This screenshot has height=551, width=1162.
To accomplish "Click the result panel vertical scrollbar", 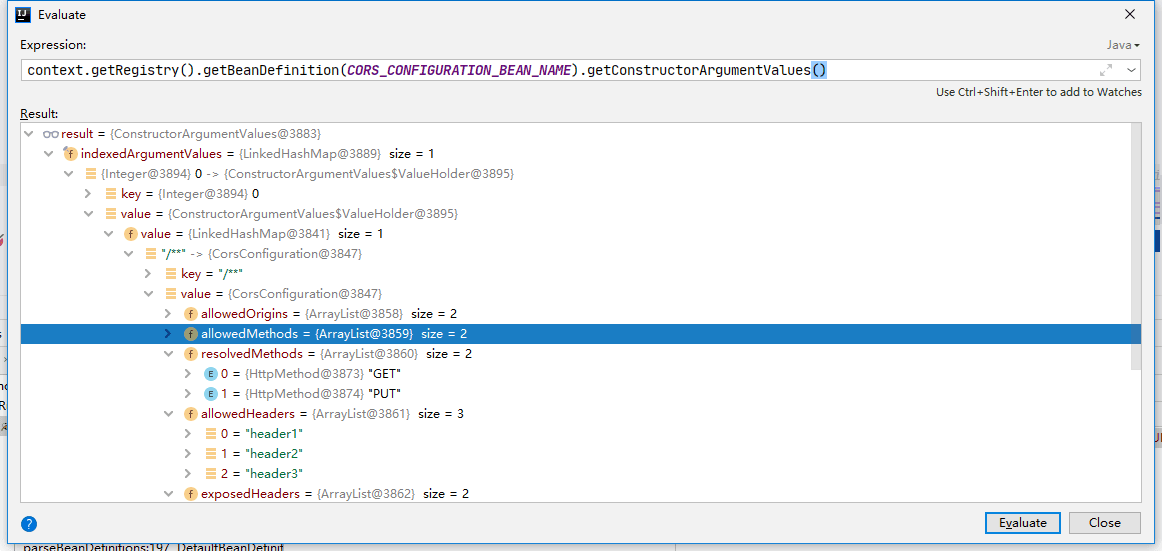I will point(1136,244).
